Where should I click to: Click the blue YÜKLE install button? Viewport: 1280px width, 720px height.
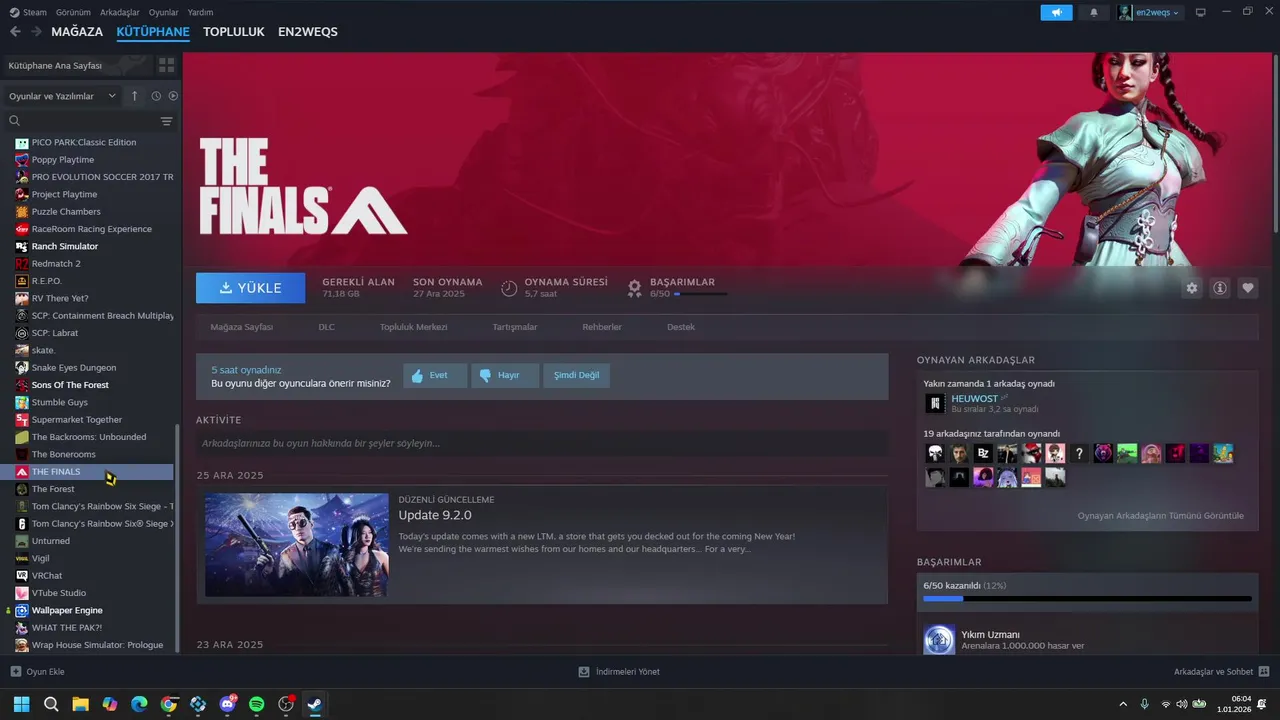pos(250,288)
